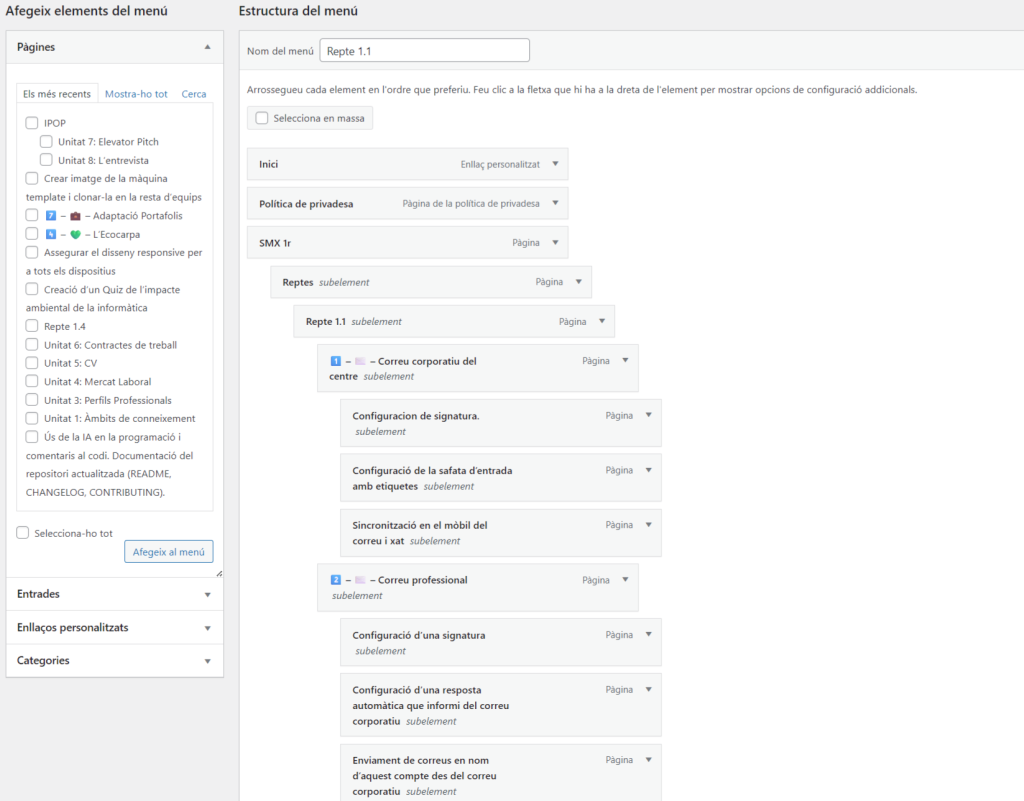Click the Nom del menú text field
1024x801 pixels.
click(424, 50)
